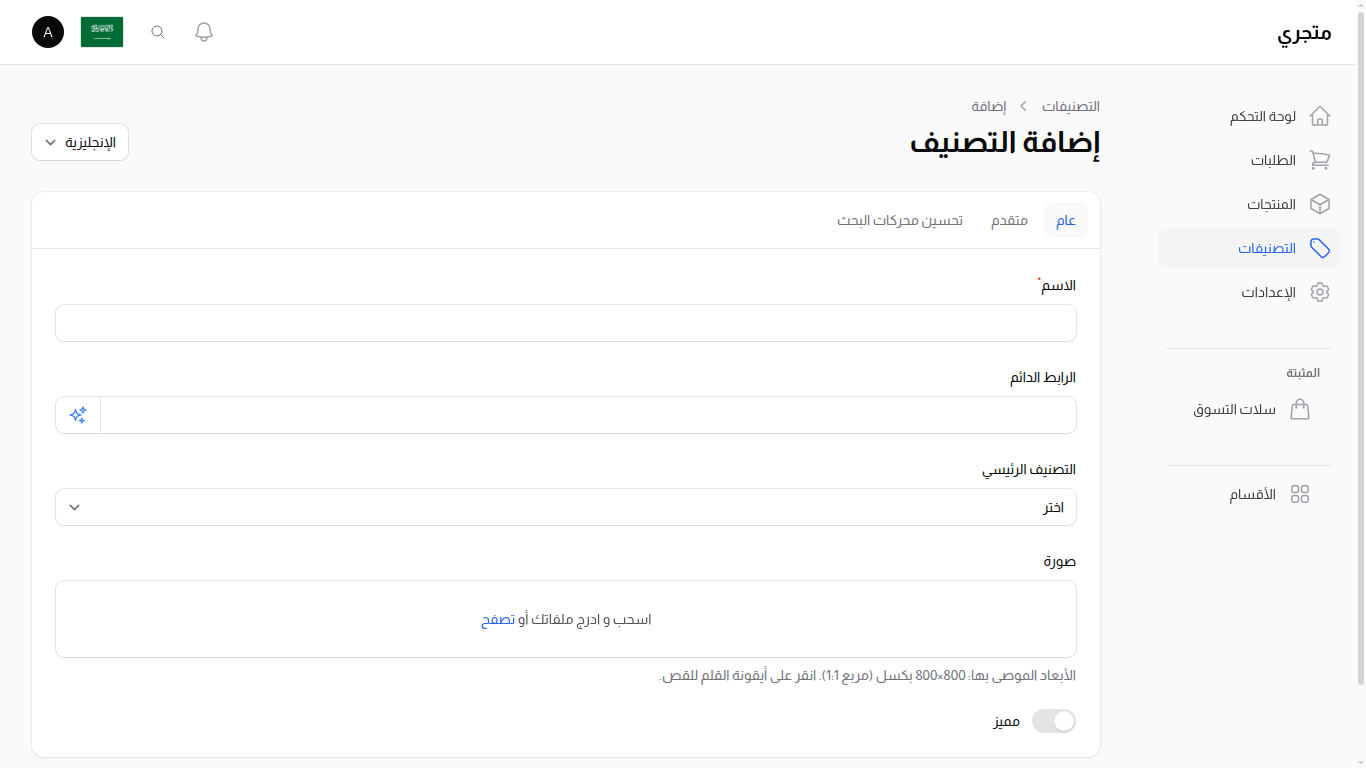
Task: Open the search magnifier in the top bar
Action: pos(157,31)
